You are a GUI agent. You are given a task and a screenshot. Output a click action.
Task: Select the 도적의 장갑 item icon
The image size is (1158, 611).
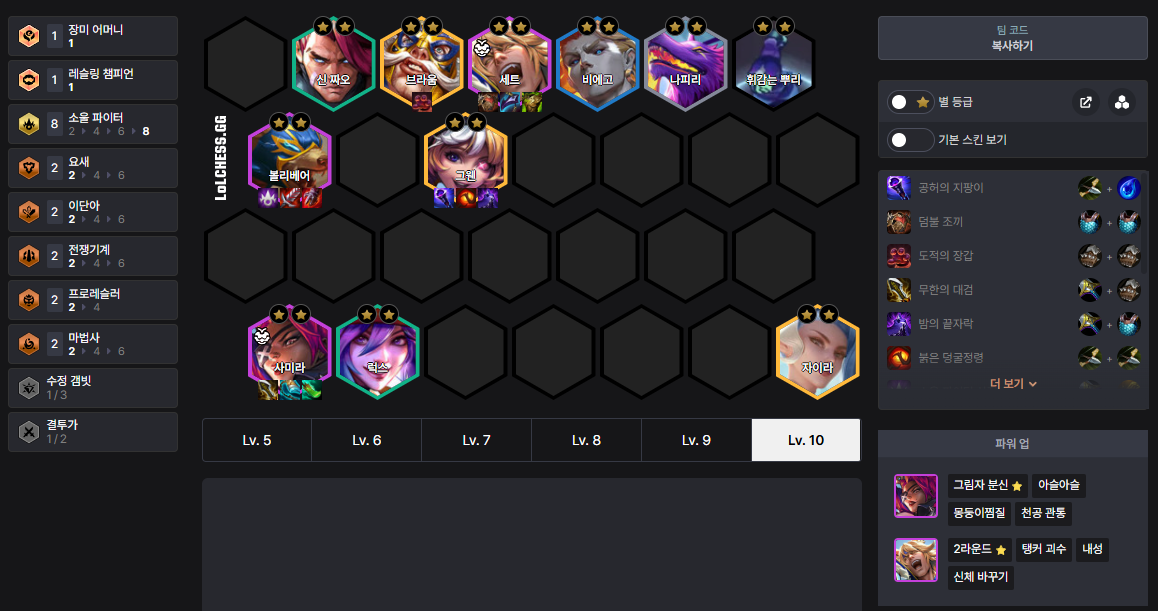click(x=899, y=256)
